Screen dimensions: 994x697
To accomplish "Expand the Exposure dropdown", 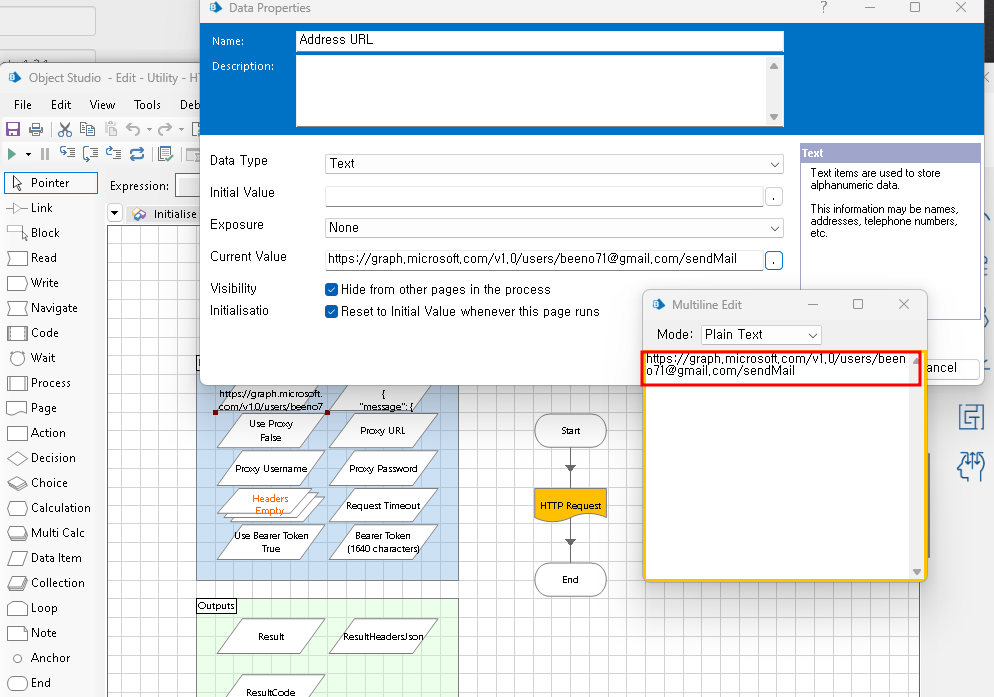I will pyautogui.click(x=554, y=228).
